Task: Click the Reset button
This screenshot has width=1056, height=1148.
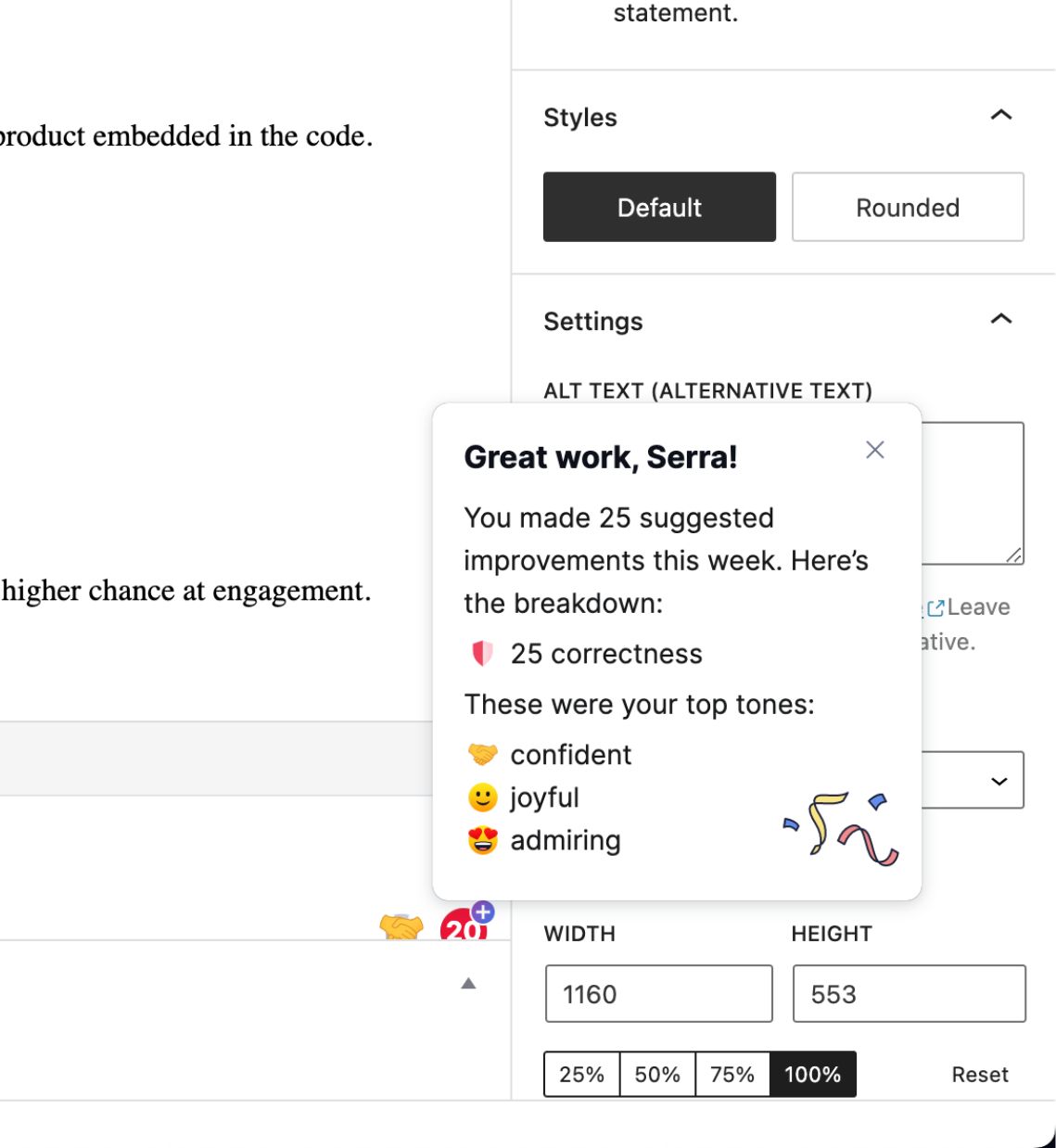Action: pos(980,1074)
